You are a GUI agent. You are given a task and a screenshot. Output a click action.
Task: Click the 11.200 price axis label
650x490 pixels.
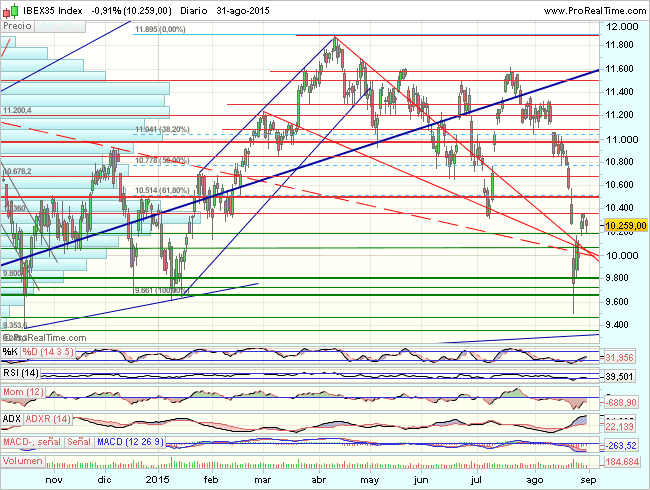[619, 115]
